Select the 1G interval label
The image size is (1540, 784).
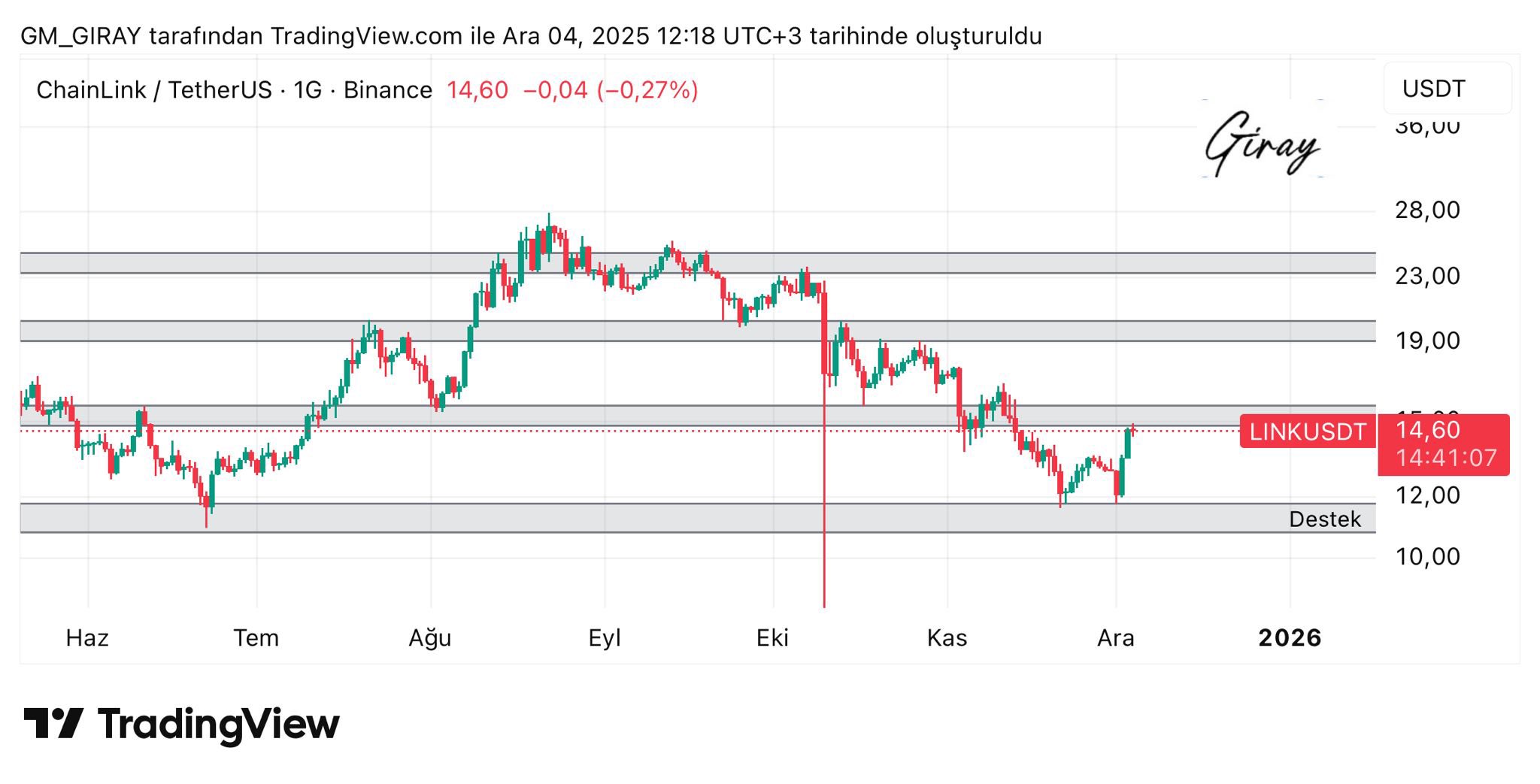point(308,90)
